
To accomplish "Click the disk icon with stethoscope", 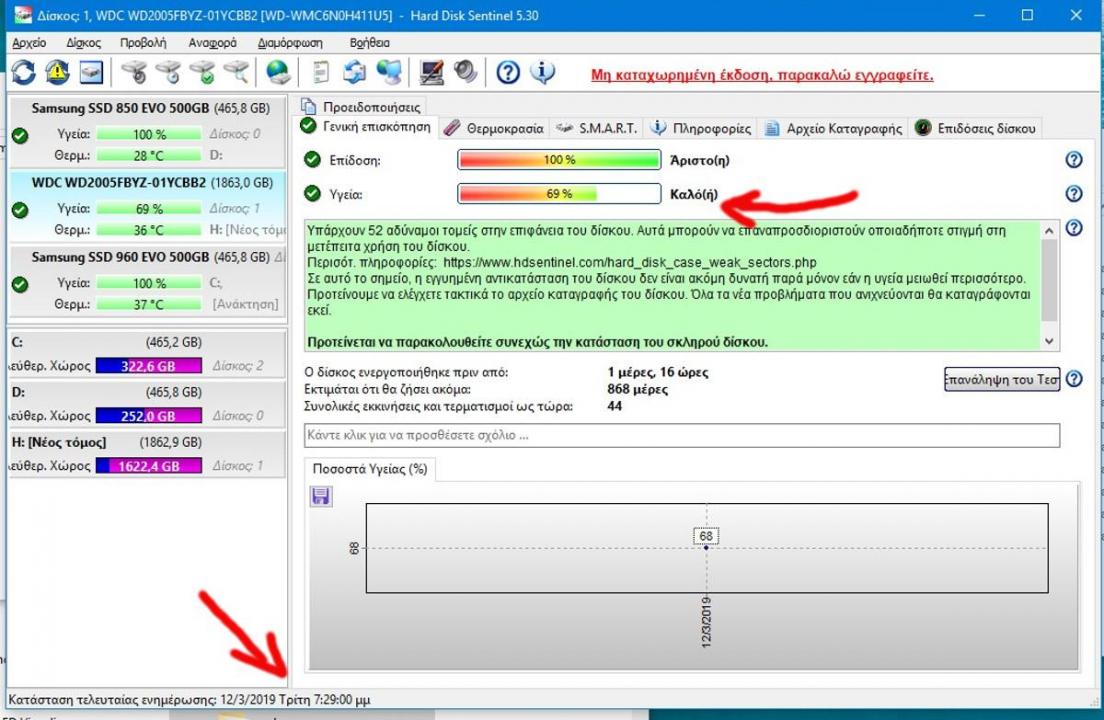I will point(134,72).
